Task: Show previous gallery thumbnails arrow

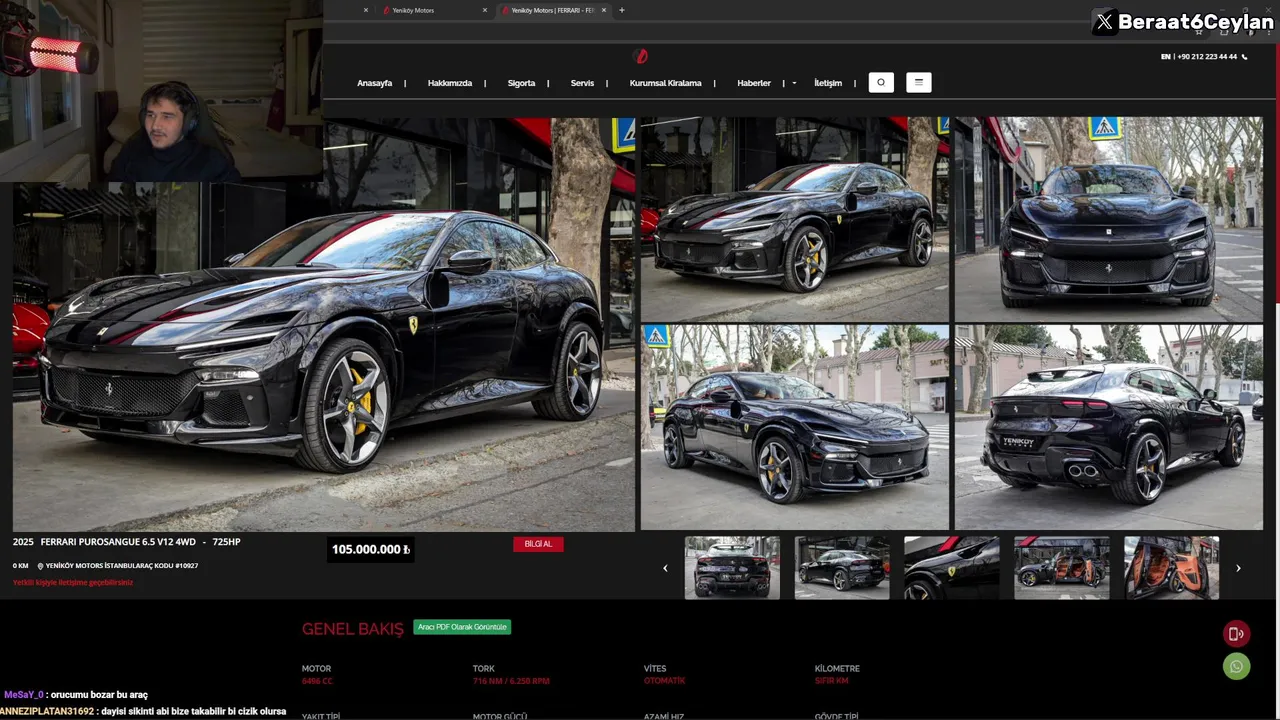Action: pos(665,568)
